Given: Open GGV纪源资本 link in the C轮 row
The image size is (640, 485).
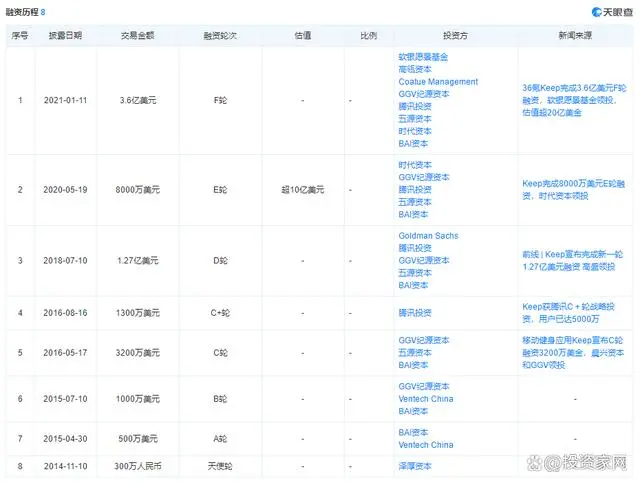Looking at the screenshot, I should pyautogui.click(x=424, y=340).
